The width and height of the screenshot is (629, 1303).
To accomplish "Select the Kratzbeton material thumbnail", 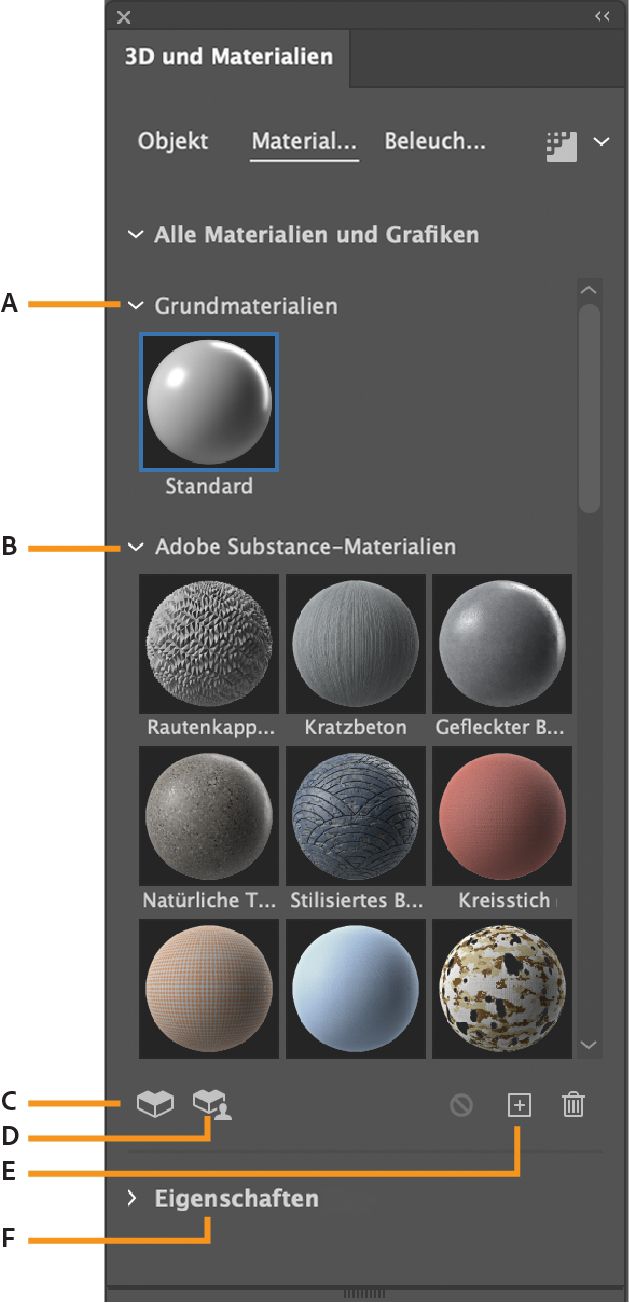I will (x=356, y=643).
